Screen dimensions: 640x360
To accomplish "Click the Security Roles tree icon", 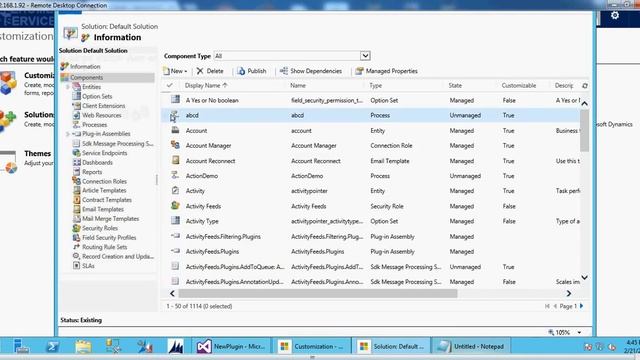I will coord(76,228).
